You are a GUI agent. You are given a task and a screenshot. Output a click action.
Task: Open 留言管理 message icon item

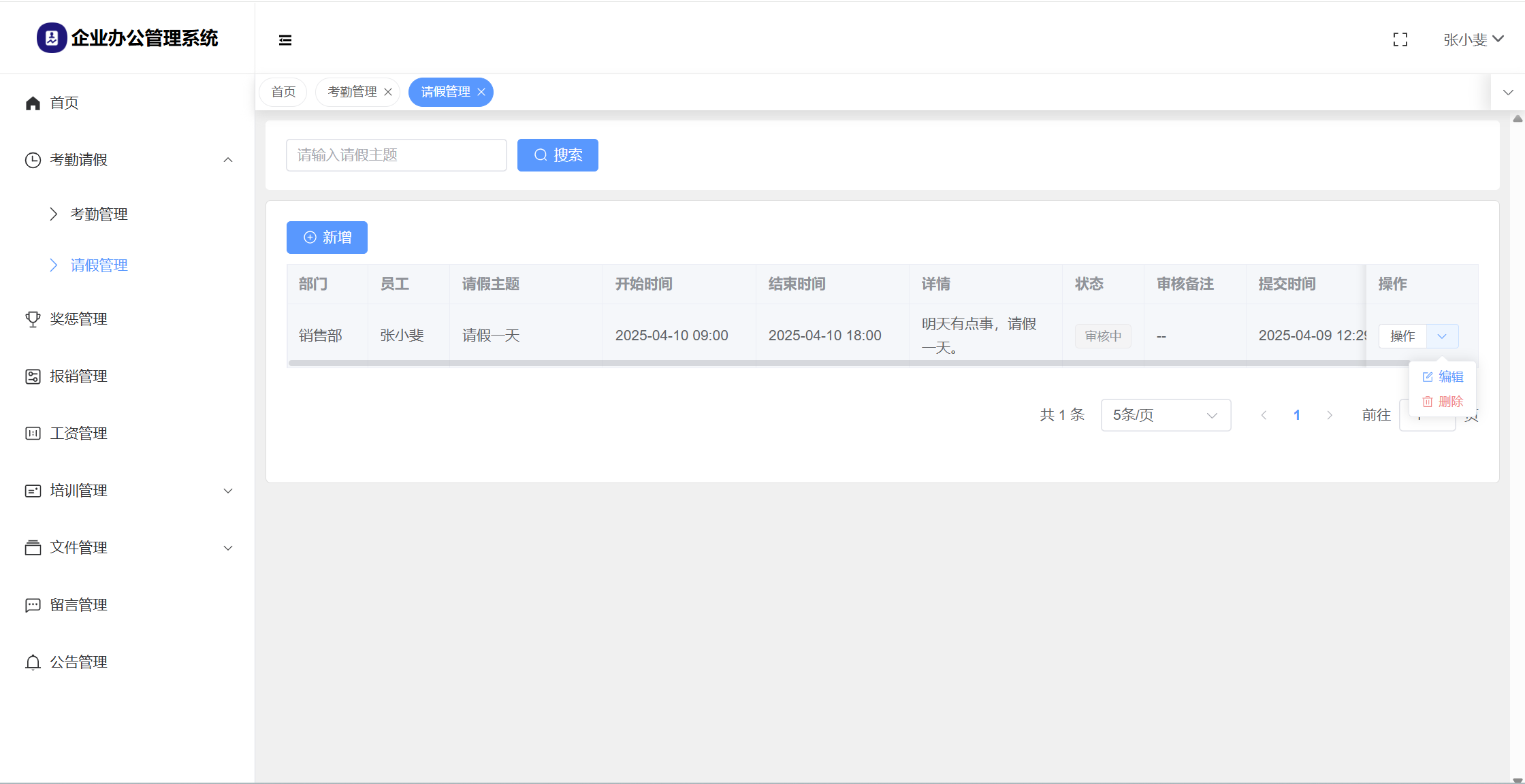(x=33, y=605)
